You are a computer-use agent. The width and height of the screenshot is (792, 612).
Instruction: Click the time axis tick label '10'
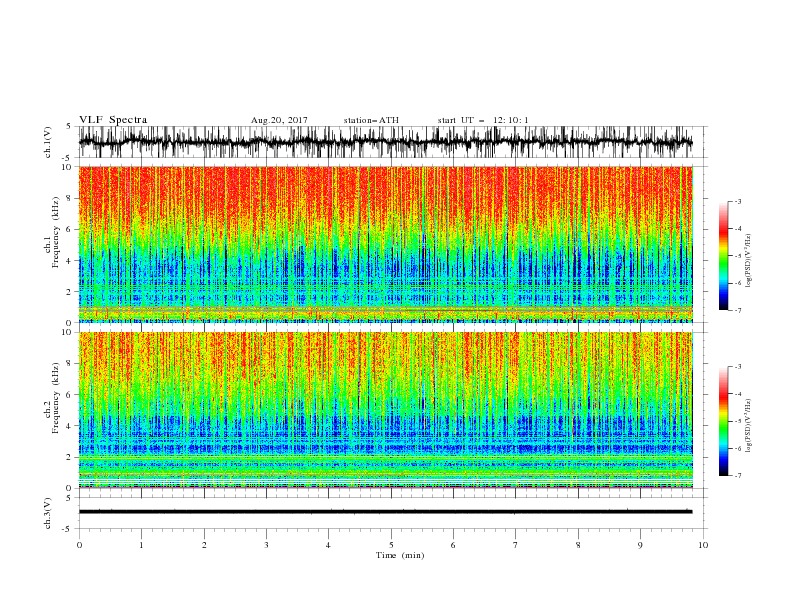click(703, 545)
